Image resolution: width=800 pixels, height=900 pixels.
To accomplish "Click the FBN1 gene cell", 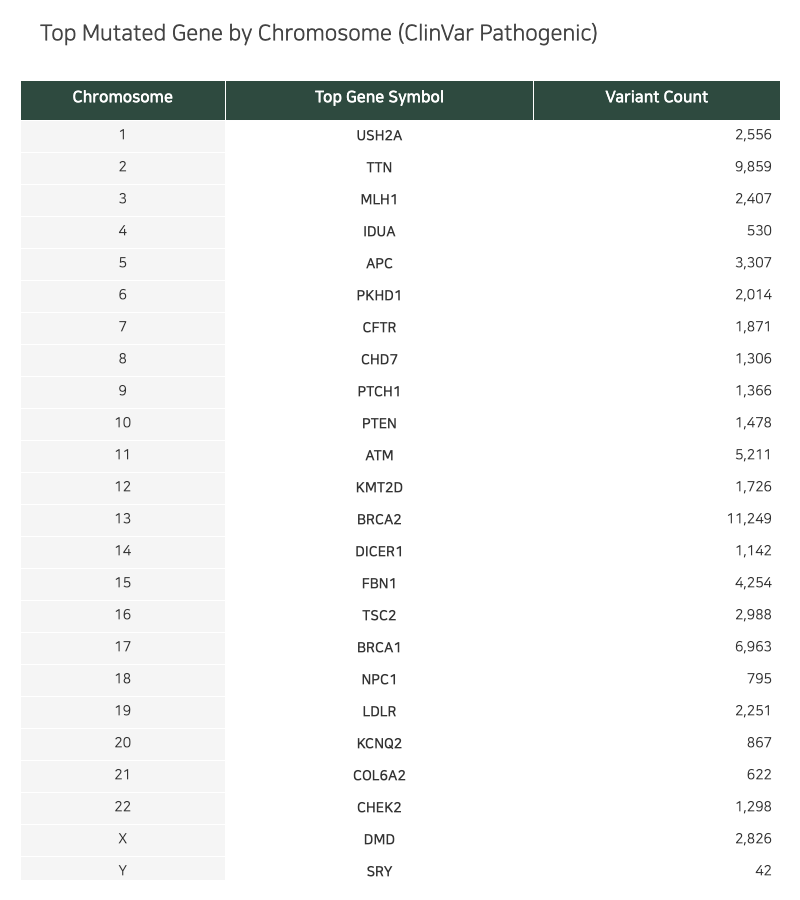I will click(379, 584).
